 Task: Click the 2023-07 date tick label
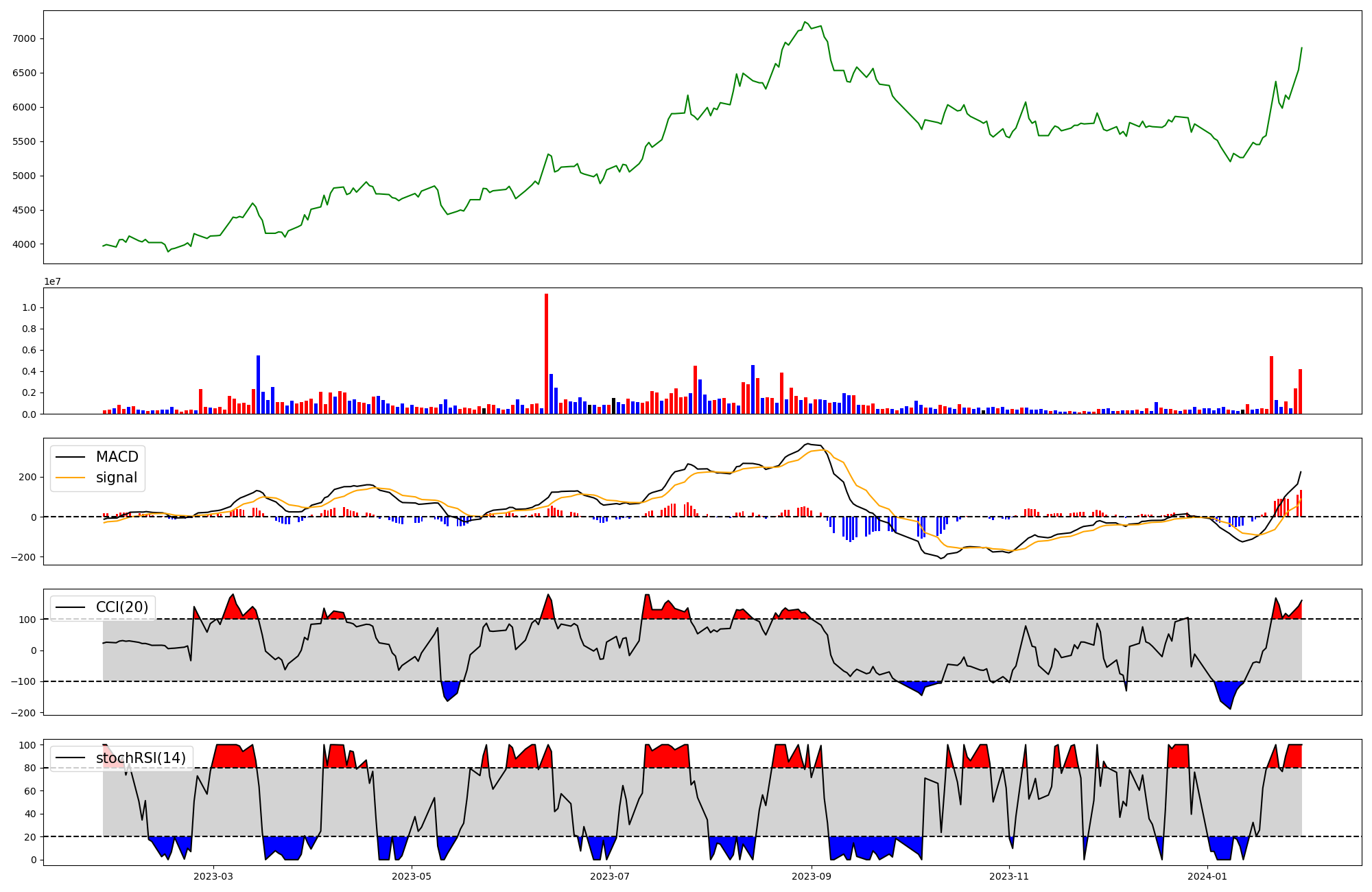click(x=610, y=876)
